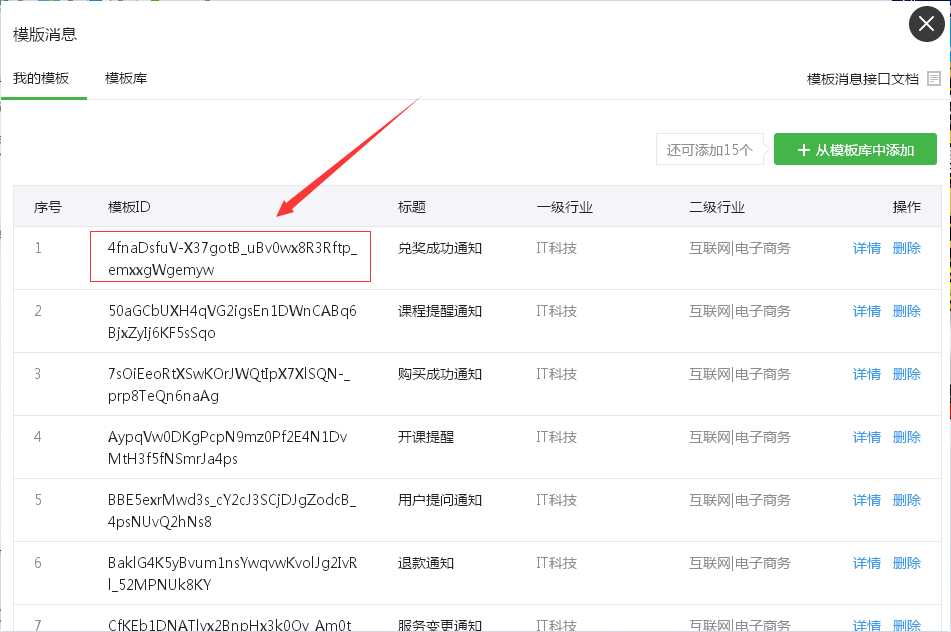Select template ID starting 7sOiEeoRtXSwKOrJWQ
The width and height of the screenshot is (951, 632).
229,385
